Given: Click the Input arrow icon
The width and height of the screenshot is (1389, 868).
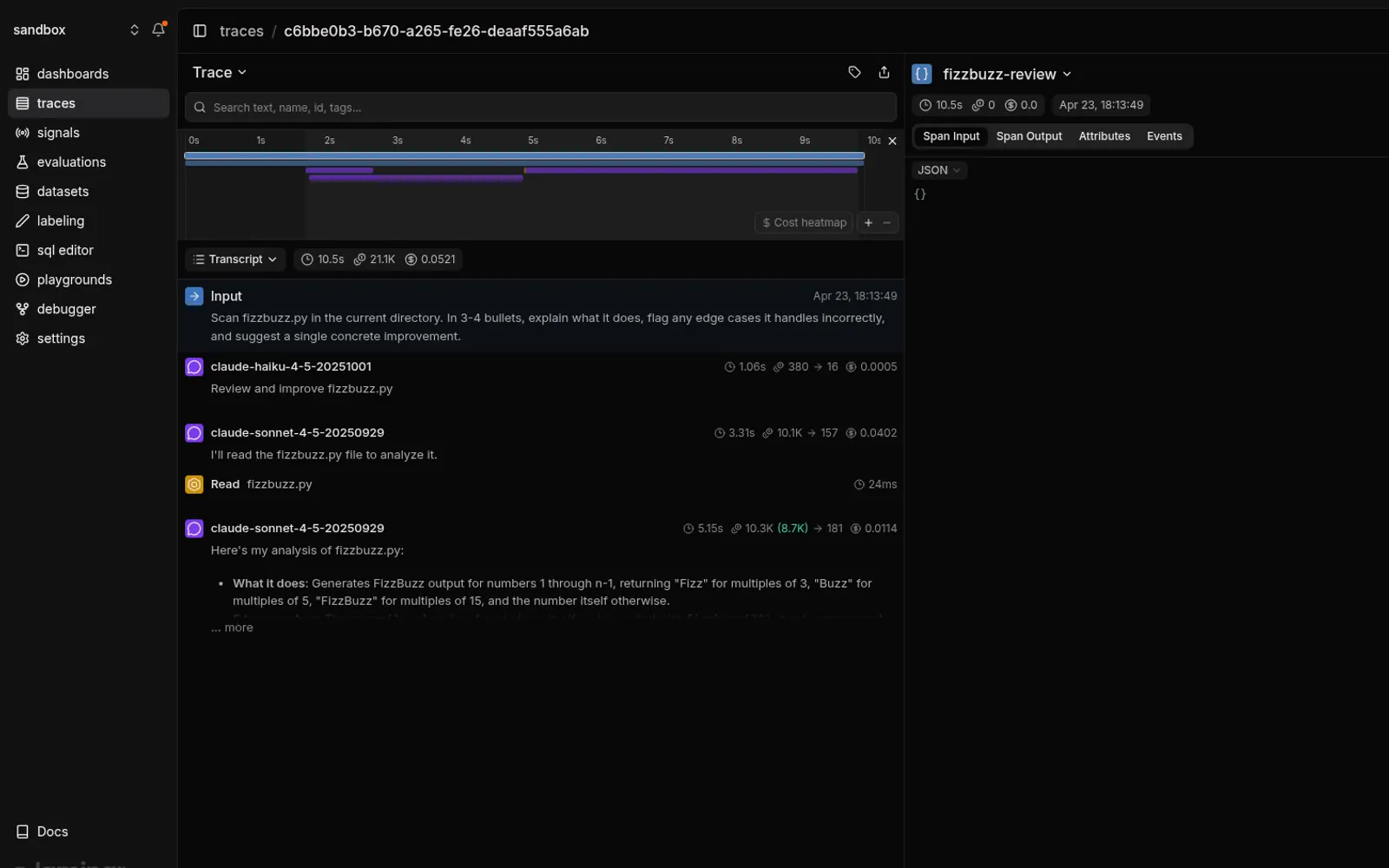Looking at the screenshot, I should 194,296.
